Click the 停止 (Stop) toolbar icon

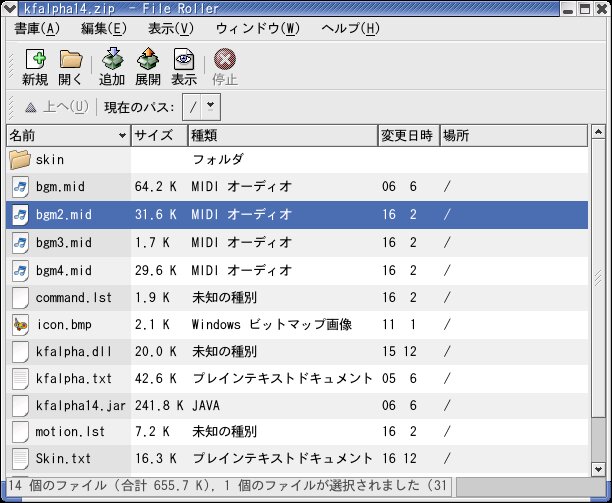[x=225, y=59]
